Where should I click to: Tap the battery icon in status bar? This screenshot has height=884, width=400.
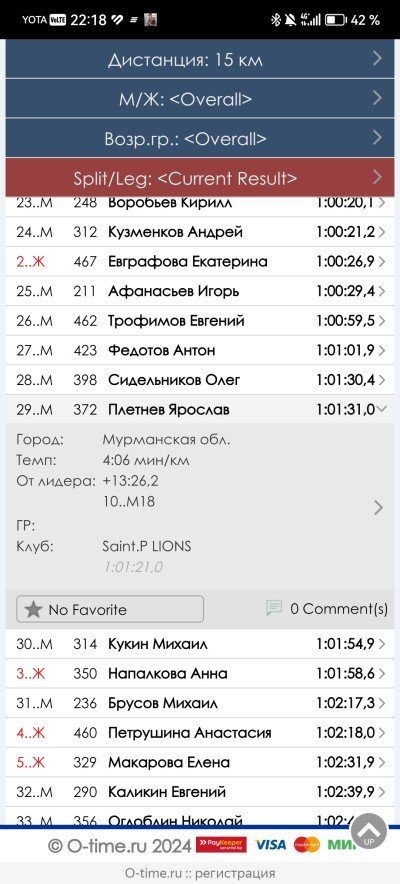(335, 20)
